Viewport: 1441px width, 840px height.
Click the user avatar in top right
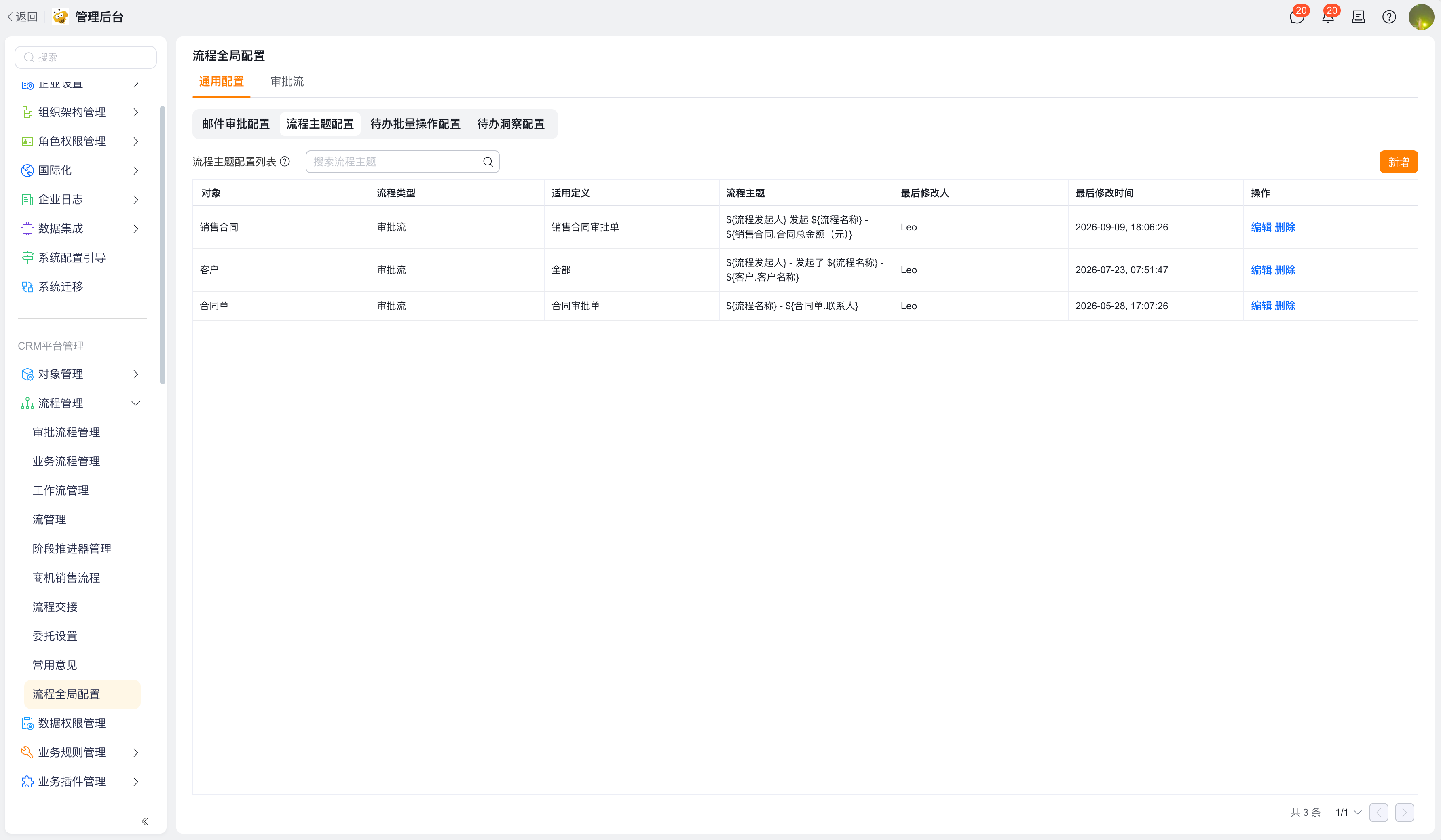[x=1421, y=17]
